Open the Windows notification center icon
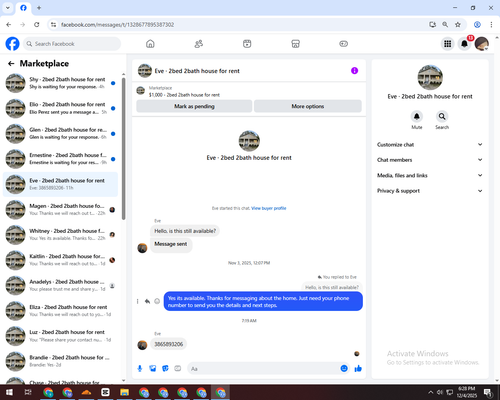 click(488, 392)
